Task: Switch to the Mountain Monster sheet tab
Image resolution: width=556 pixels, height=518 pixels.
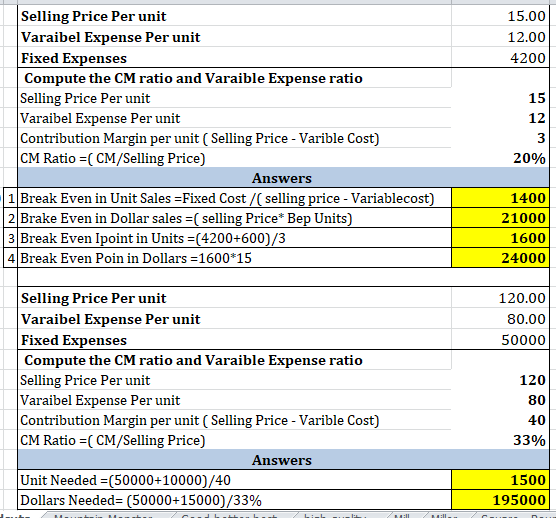Action: (x=103, y=515)
